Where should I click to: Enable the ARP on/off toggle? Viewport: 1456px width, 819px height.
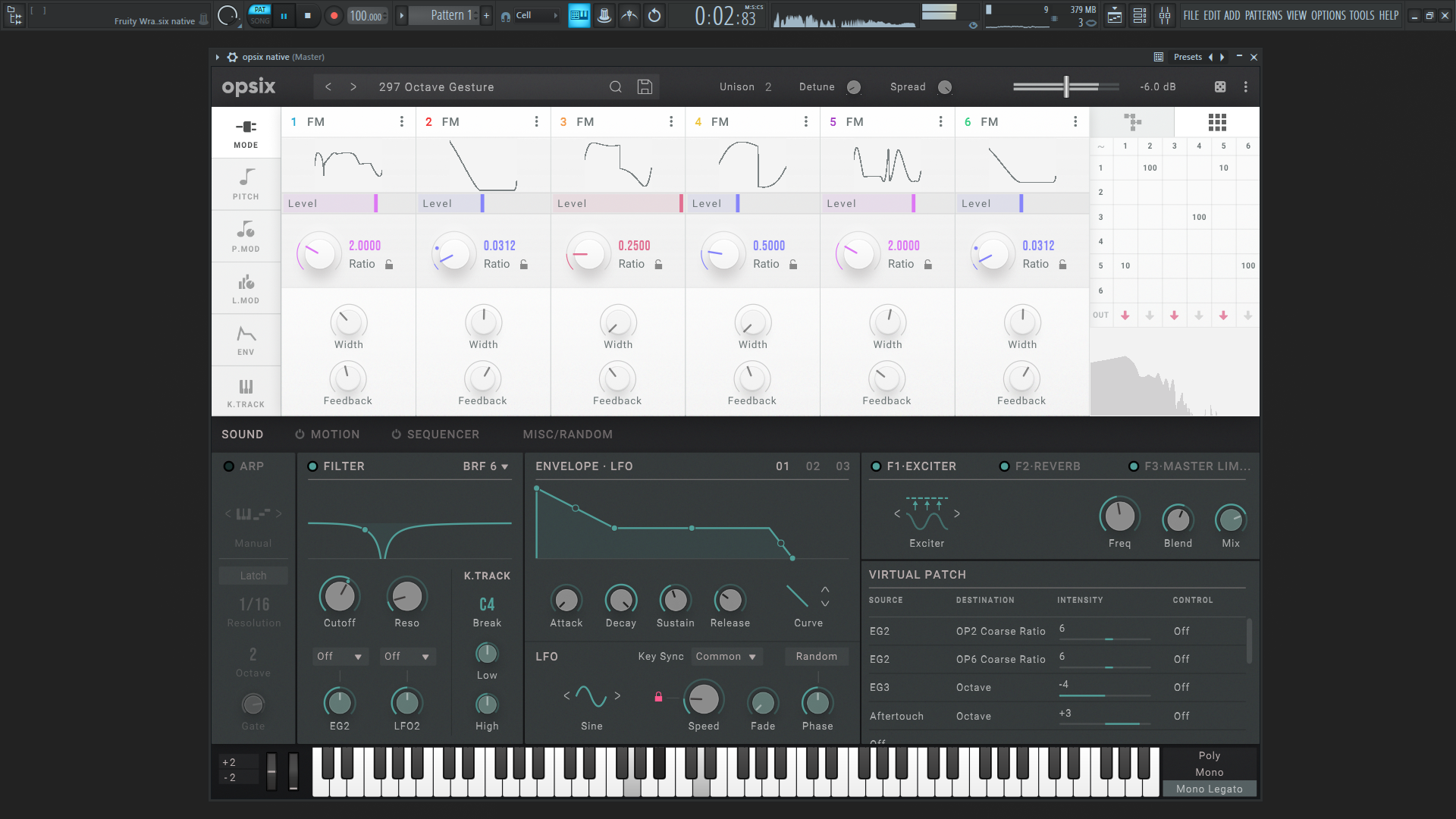pyautogui.click(x=228, y=466)
